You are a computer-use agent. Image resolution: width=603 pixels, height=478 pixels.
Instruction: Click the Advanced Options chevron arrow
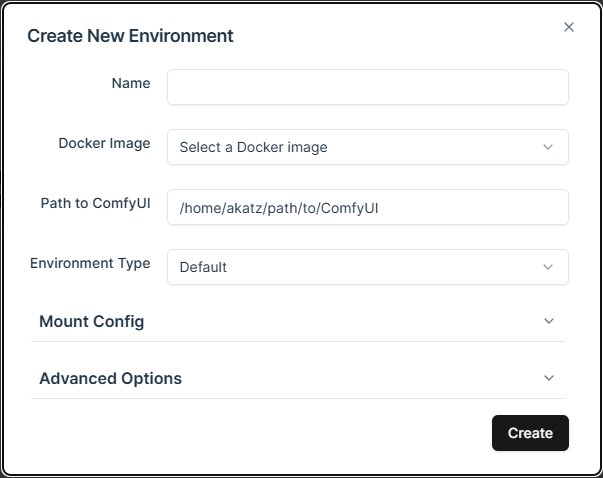pyautogui.click(x=548, y=378)
